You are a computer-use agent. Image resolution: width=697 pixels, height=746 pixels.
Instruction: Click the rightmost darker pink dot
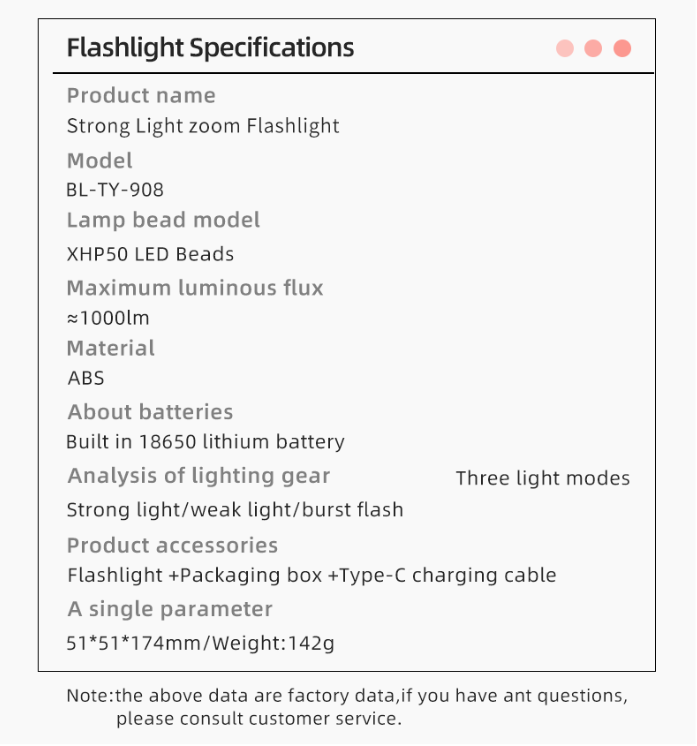pos(622,48)
